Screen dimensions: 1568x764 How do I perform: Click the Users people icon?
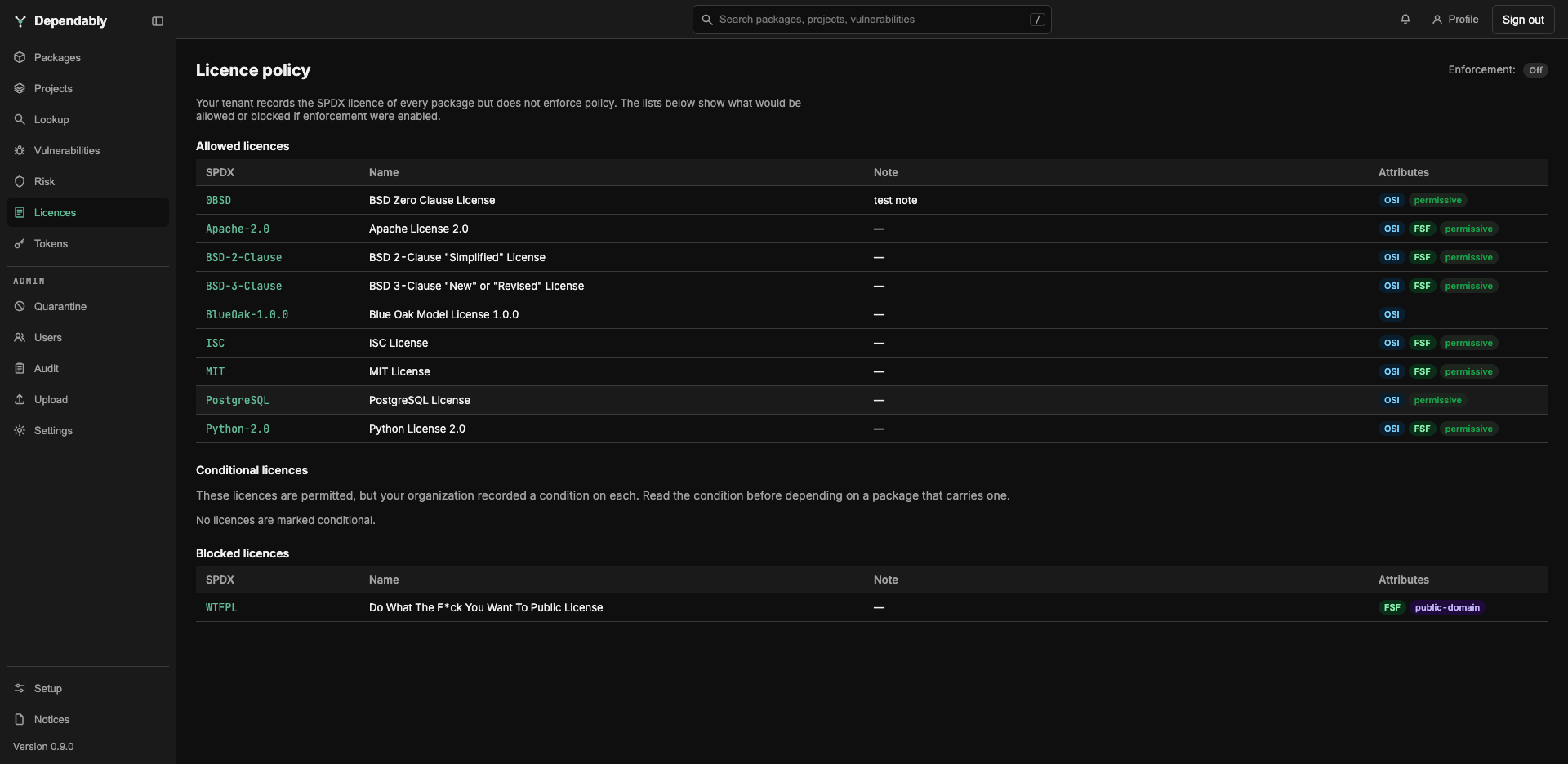coord(20,337)
